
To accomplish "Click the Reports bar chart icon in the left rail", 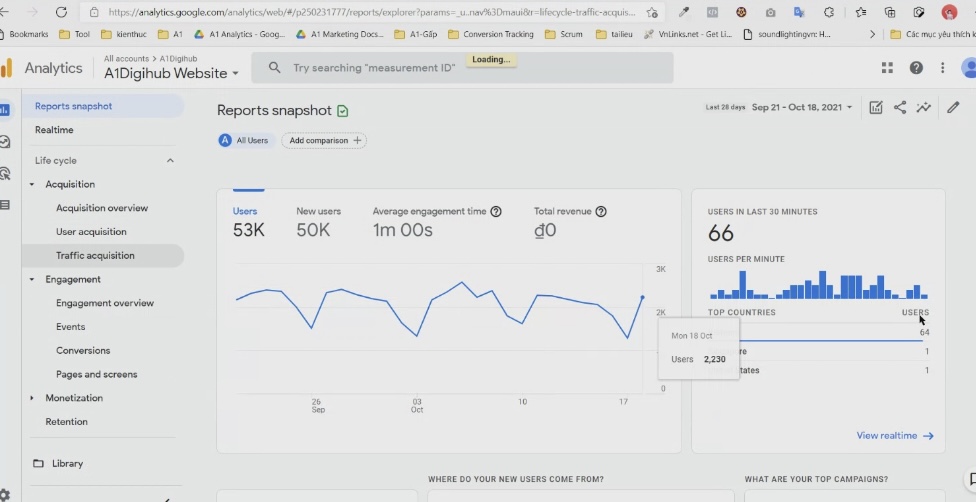I will click(5, 110).
